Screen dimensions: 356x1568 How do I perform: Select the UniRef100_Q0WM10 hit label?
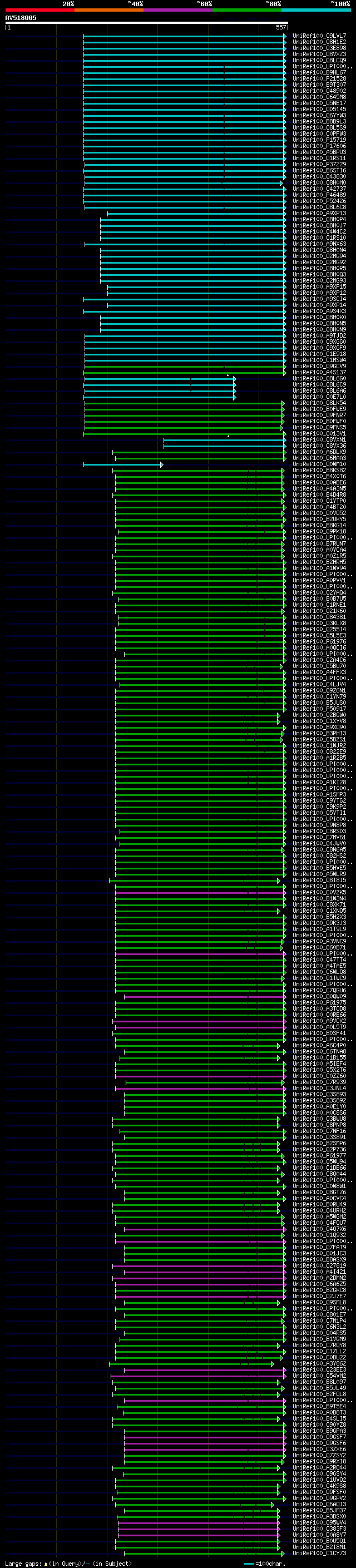pos(319,464)
